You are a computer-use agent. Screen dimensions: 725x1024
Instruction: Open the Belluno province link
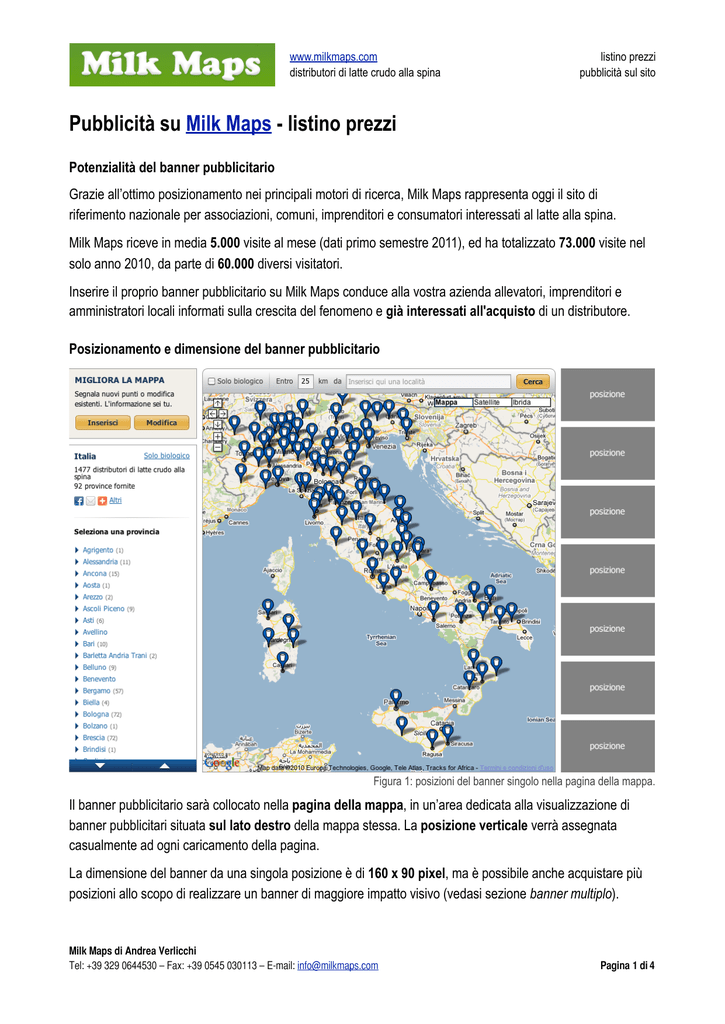94,667
